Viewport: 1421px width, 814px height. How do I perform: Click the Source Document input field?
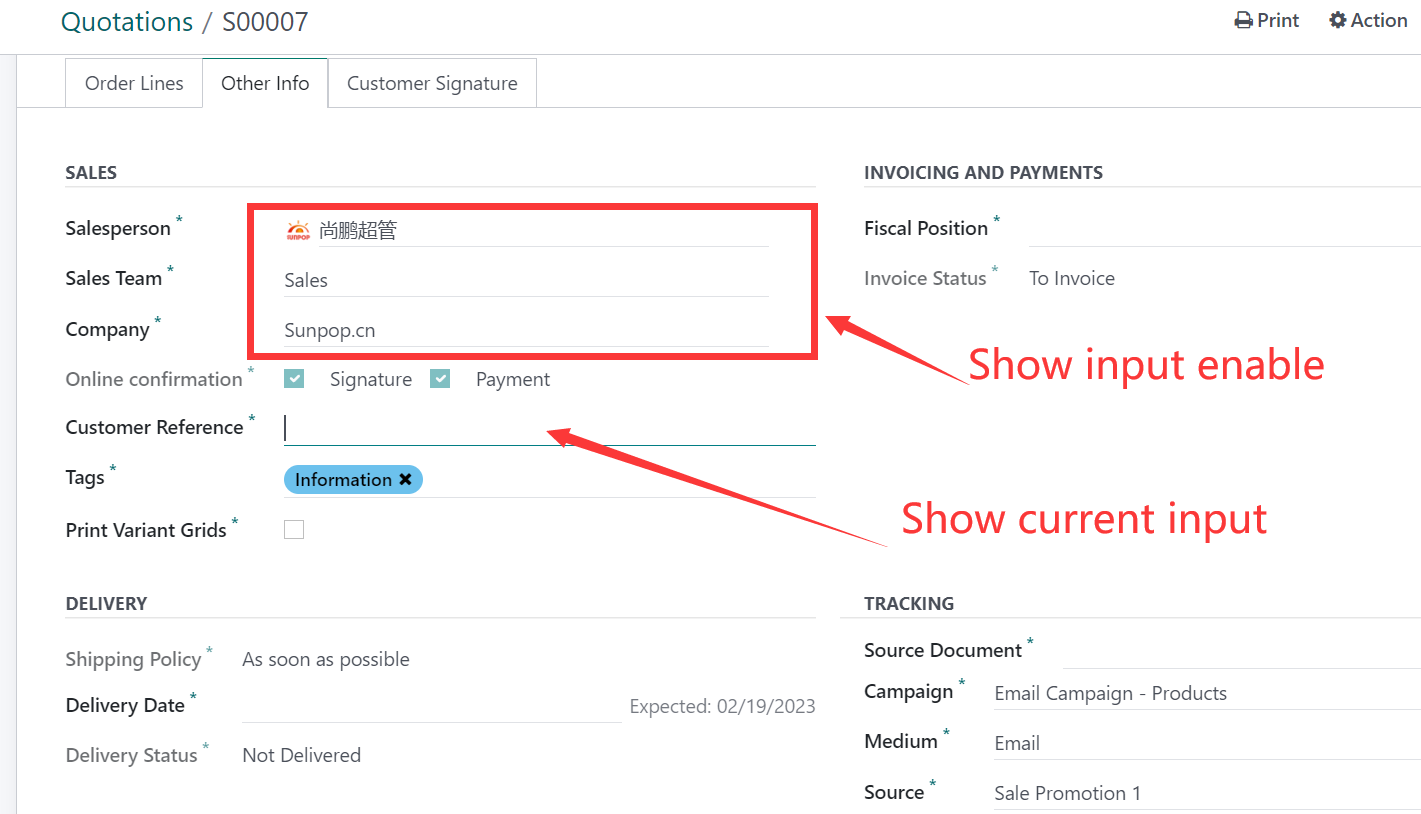[x=1240, y=651]
